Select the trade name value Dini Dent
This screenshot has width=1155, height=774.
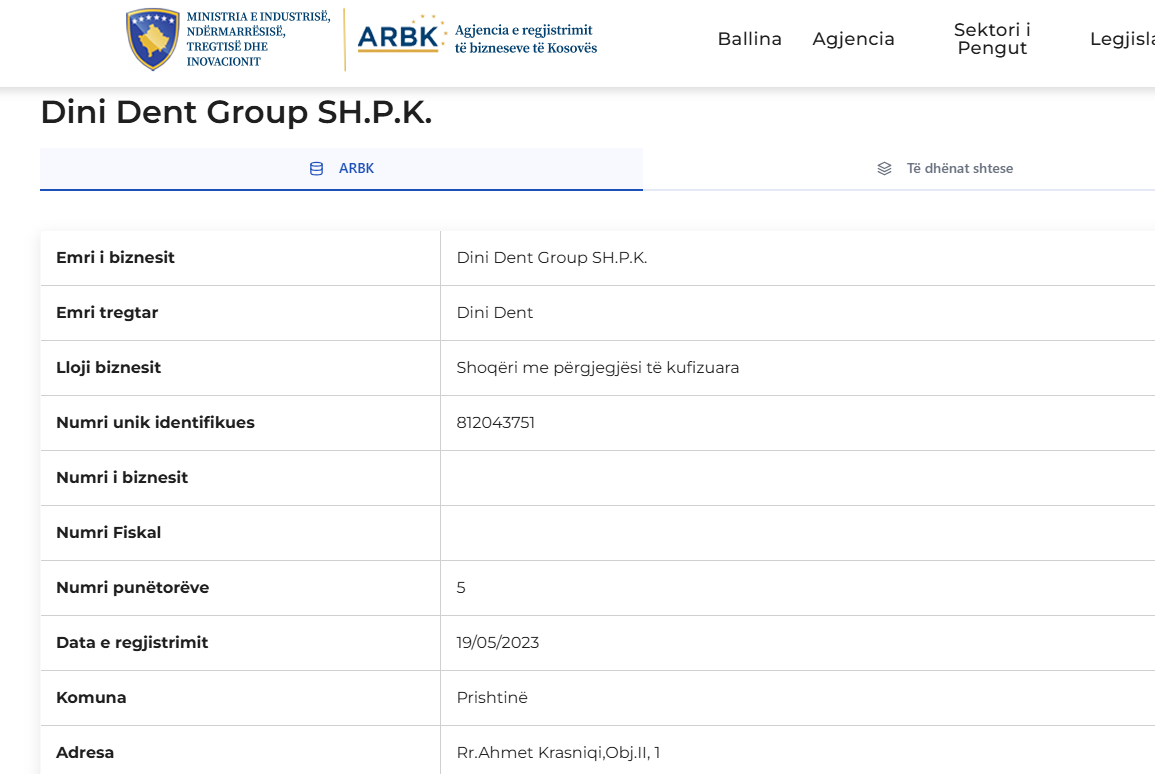(x=494, y=313)
